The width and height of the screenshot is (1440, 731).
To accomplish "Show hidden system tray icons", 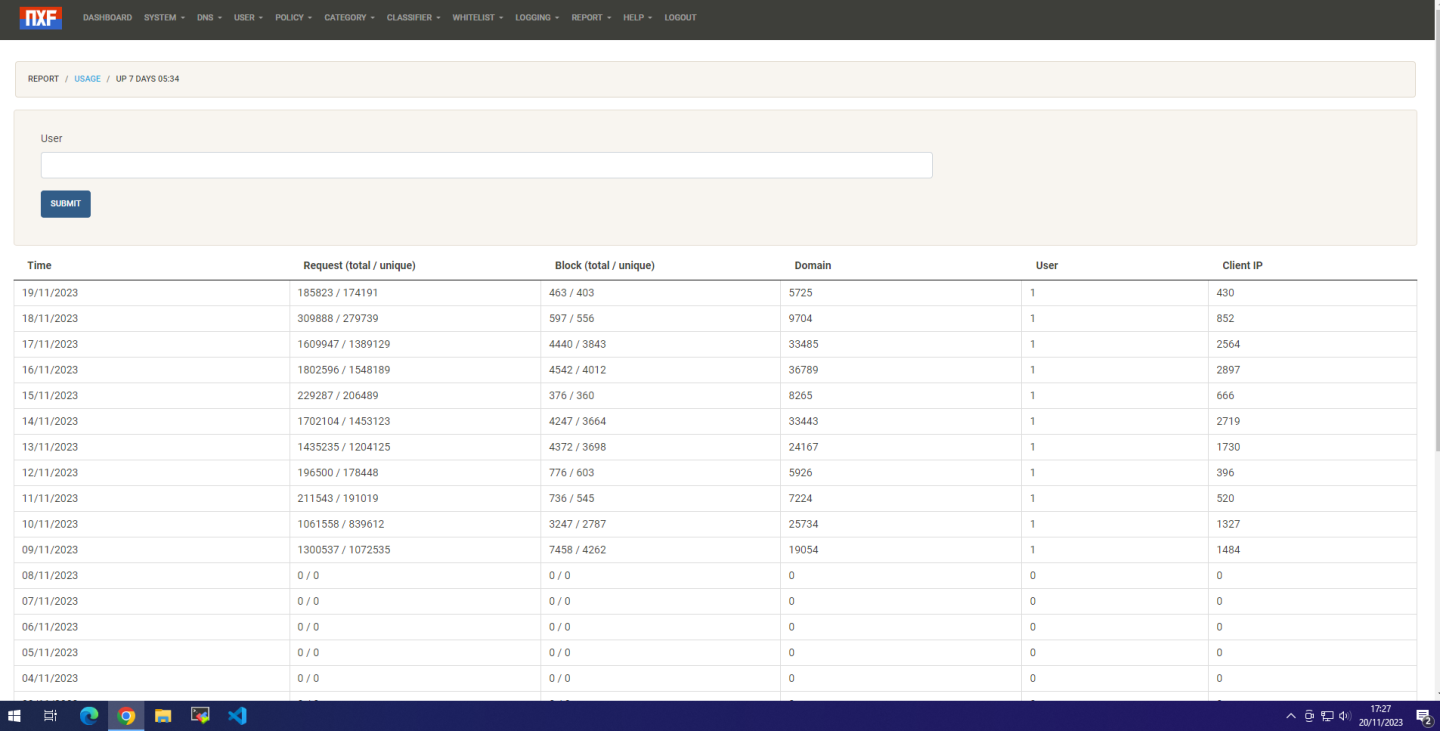I will coord(1291,716).
